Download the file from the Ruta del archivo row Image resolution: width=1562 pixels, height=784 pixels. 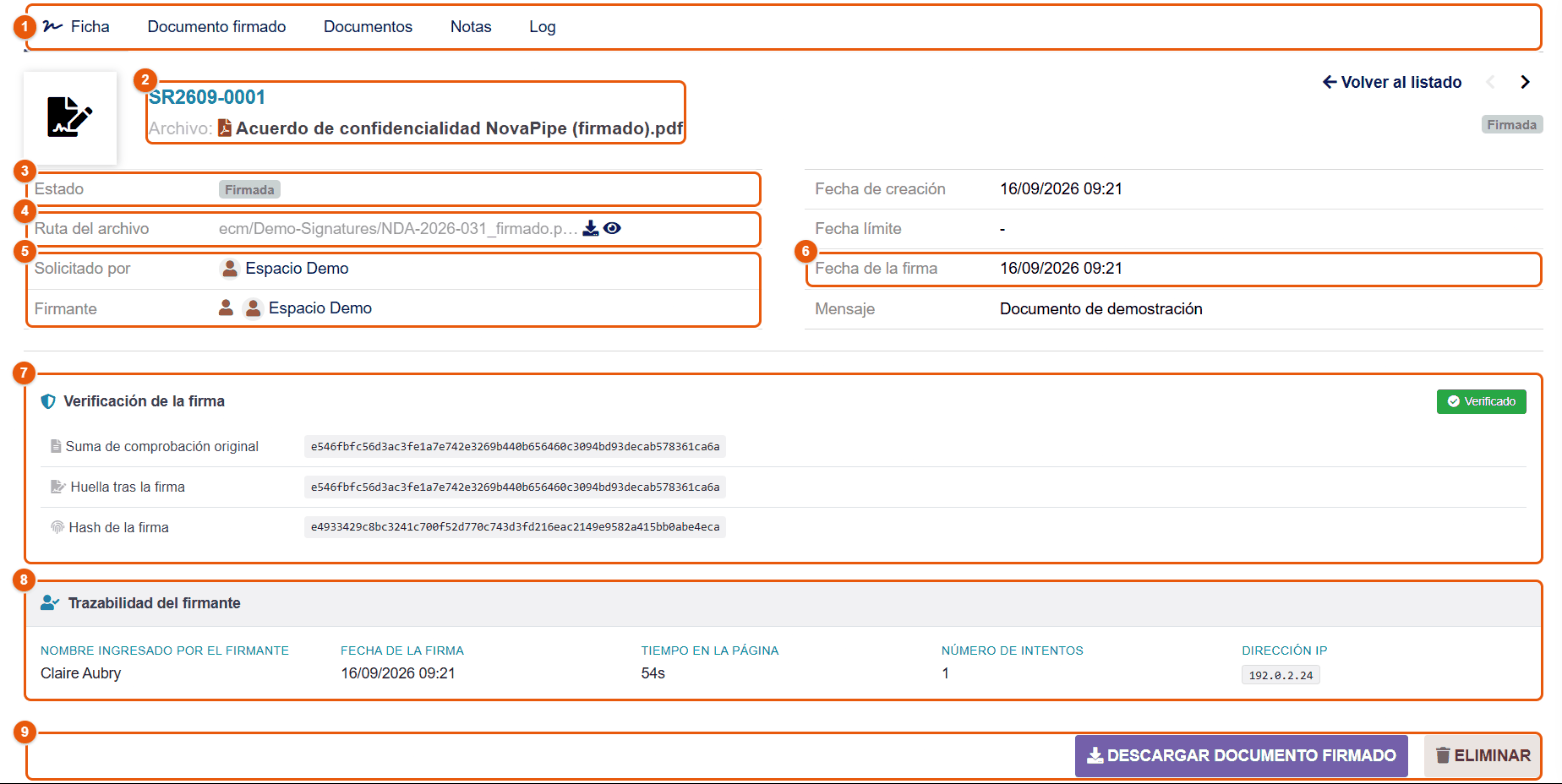click(x=591, y=228)
